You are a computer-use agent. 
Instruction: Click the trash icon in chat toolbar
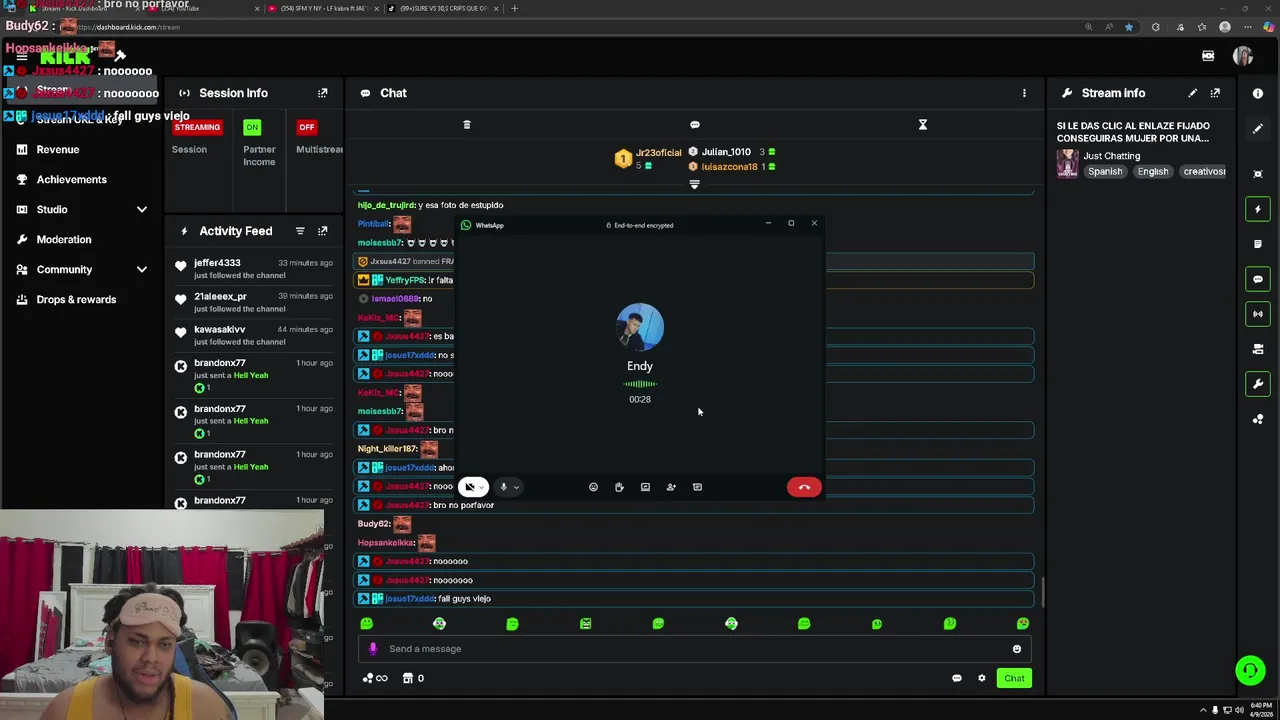pos(466,125)
